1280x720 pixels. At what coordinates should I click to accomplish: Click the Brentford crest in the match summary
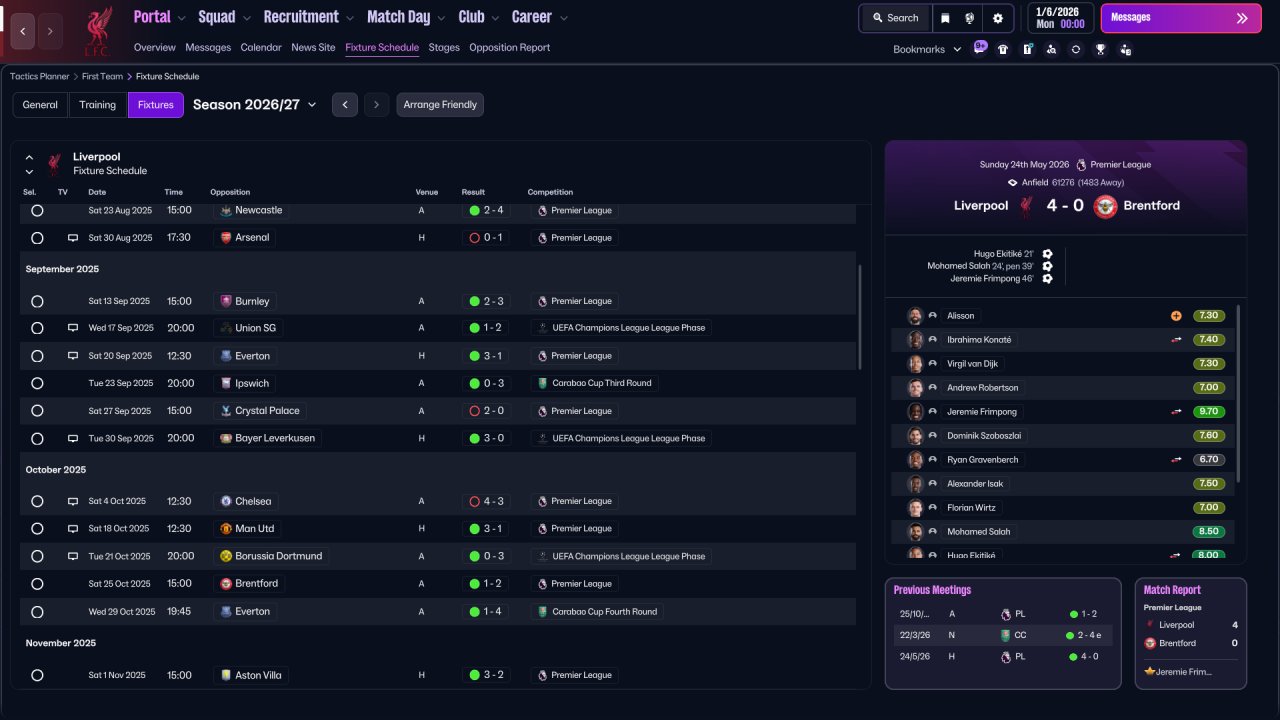click(1105, 206)
